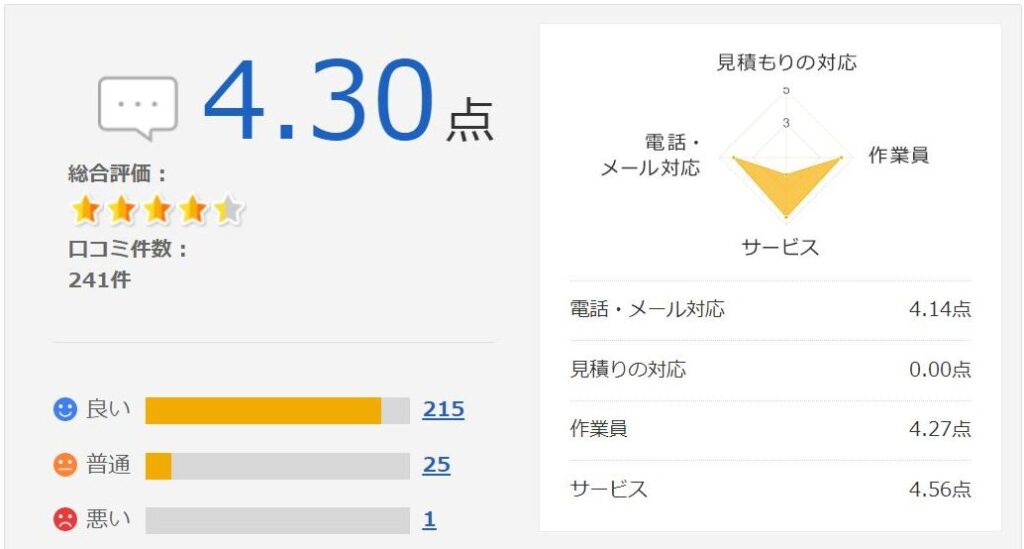Screen dimensions: 1024x549
Task: Click the blue smiley face icon
Action: [65, 410]
